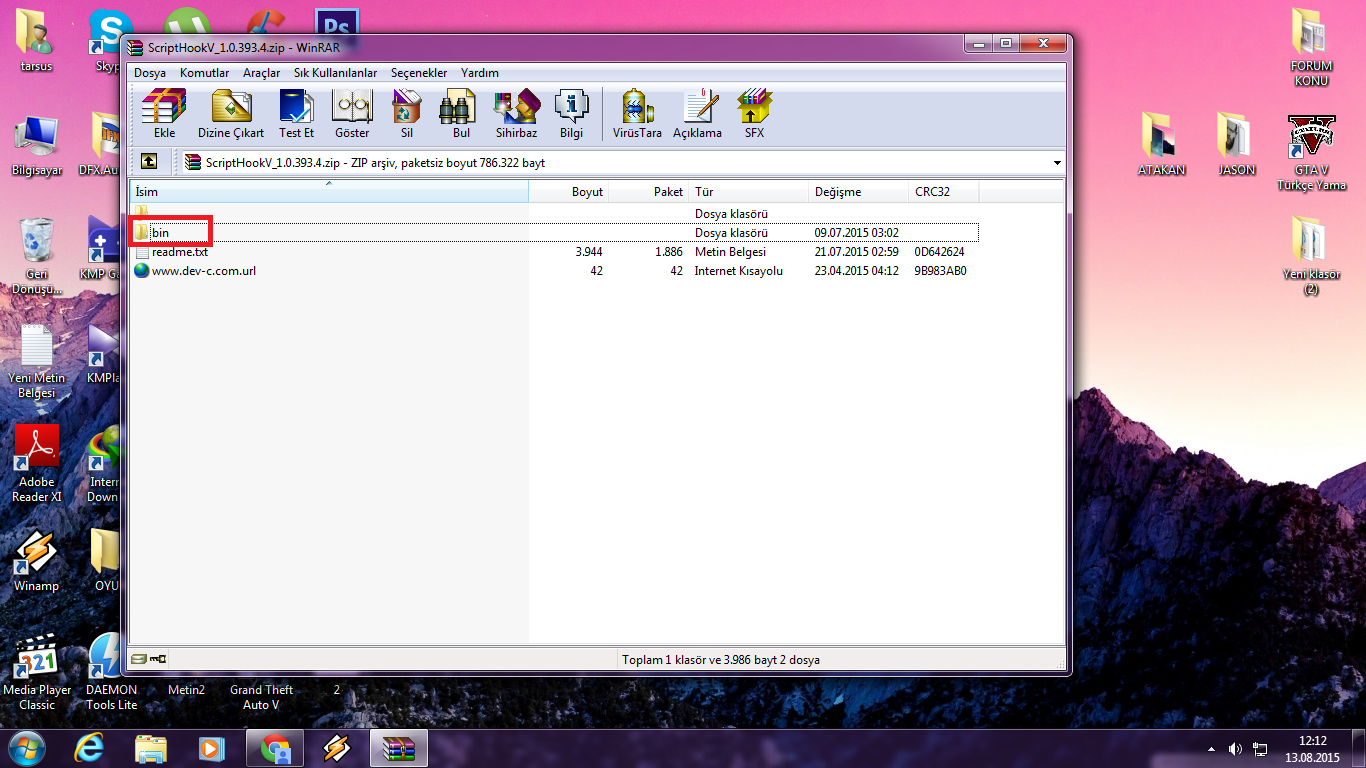Open the Komutlar menu

(204, 73)
